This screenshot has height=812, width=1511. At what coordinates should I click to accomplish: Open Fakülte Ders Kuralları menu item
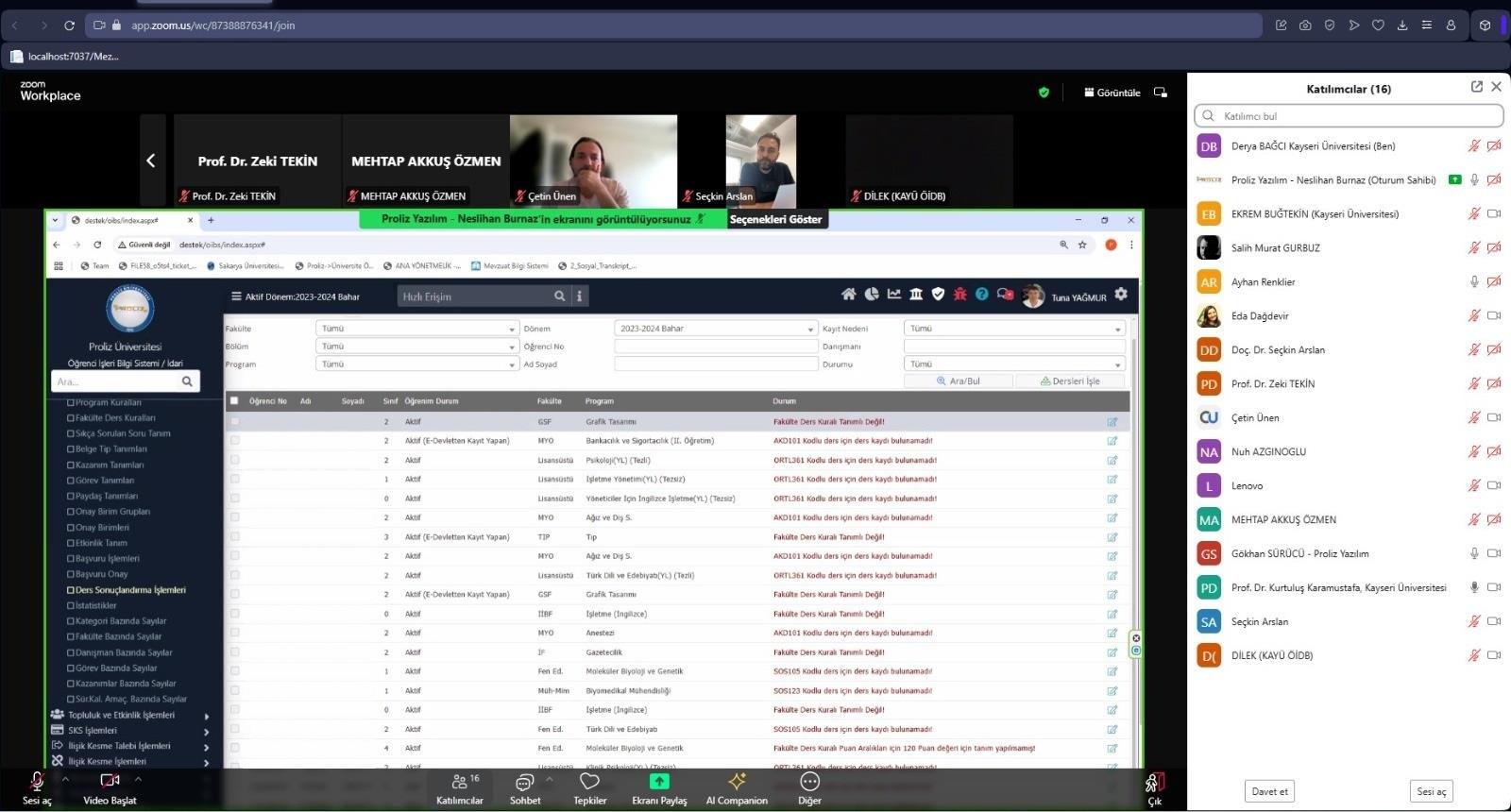[115, 417]
